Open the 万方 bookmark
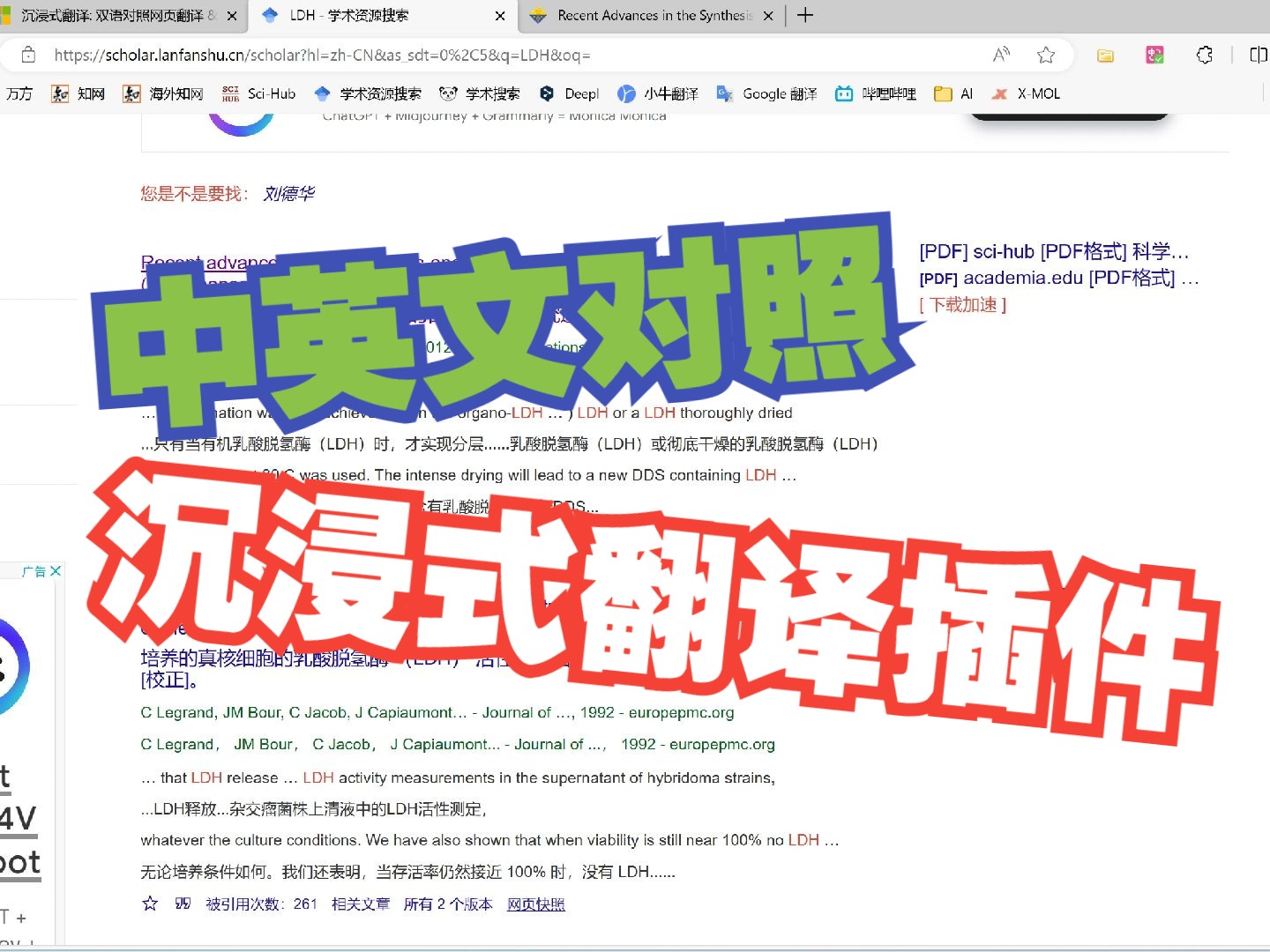 [19, 93]
